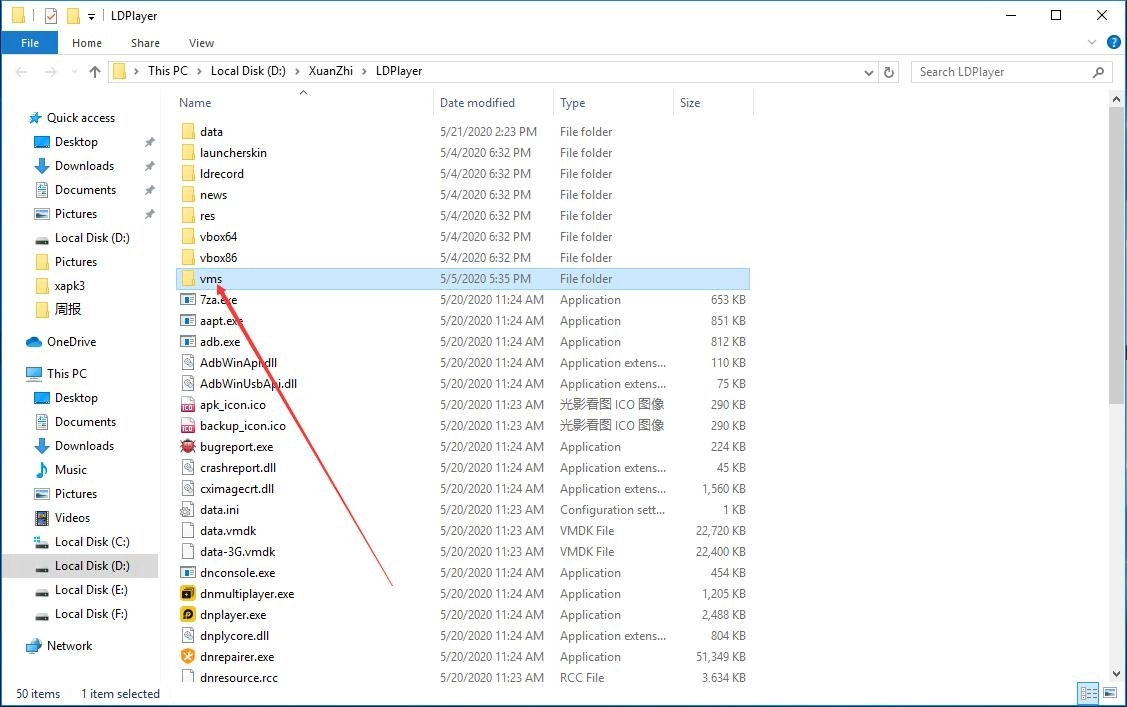Switch to the View tab
This screenshot has width=1127, height=707.
[201, 42]
